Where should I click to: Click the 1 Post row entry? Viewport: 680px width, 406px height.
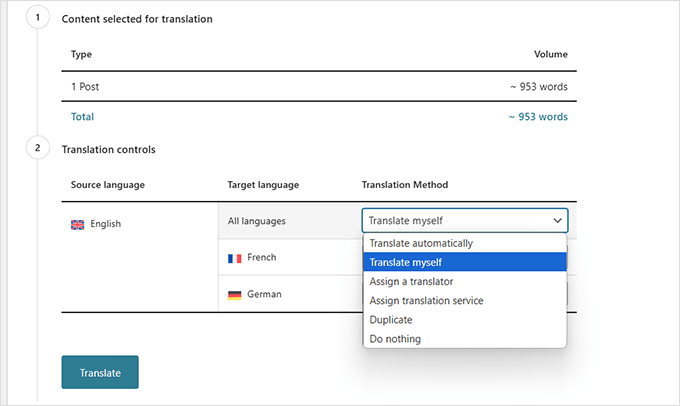85,87
